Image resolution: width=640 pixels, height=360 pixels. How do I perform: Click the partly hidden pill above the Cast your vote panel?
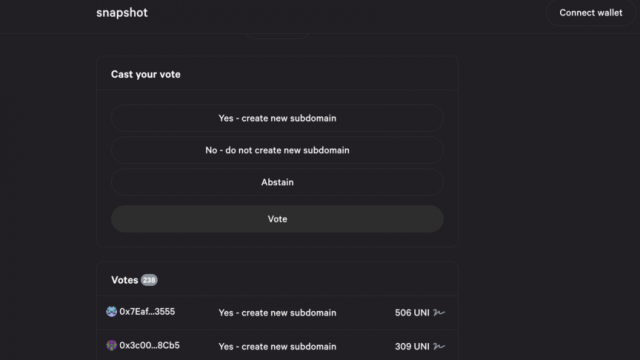pos(277,36)
